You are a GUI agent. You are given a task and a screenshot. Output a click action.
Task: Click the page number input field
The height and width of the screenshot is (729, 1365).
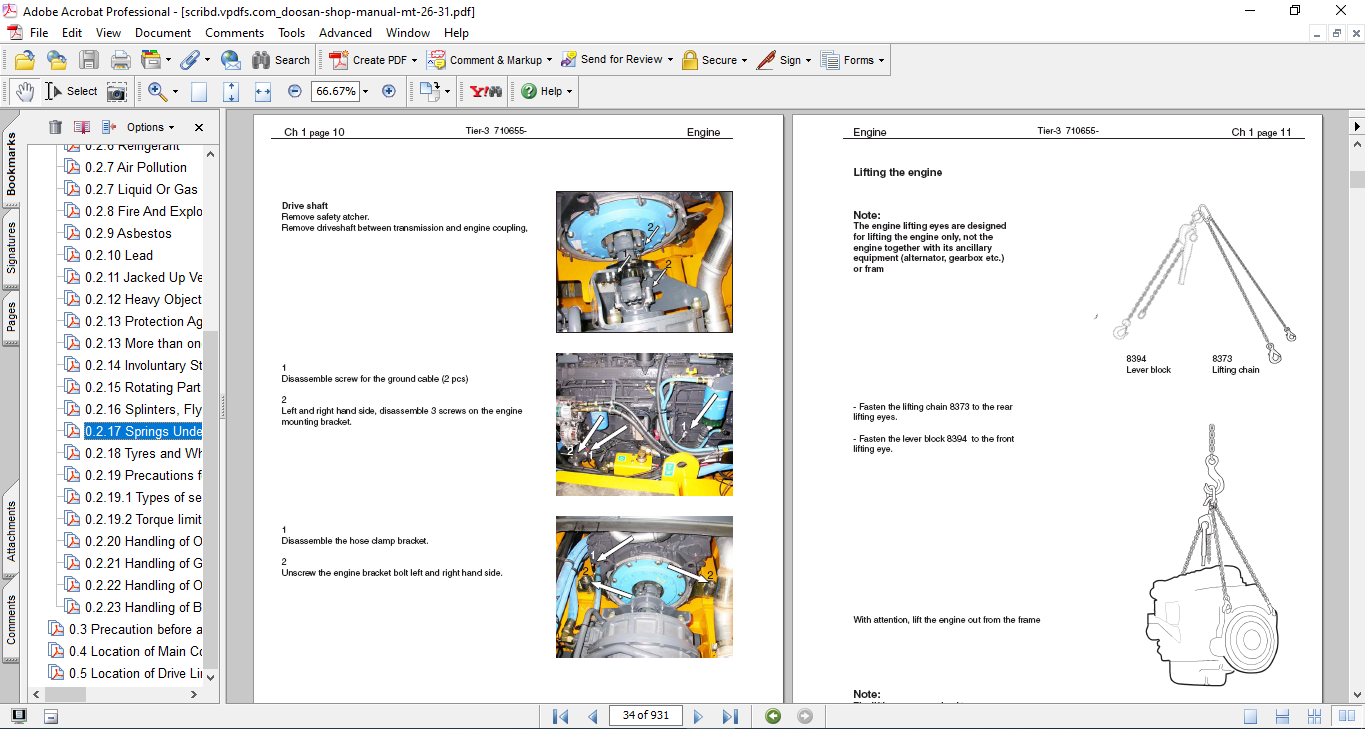click(645, 716)
